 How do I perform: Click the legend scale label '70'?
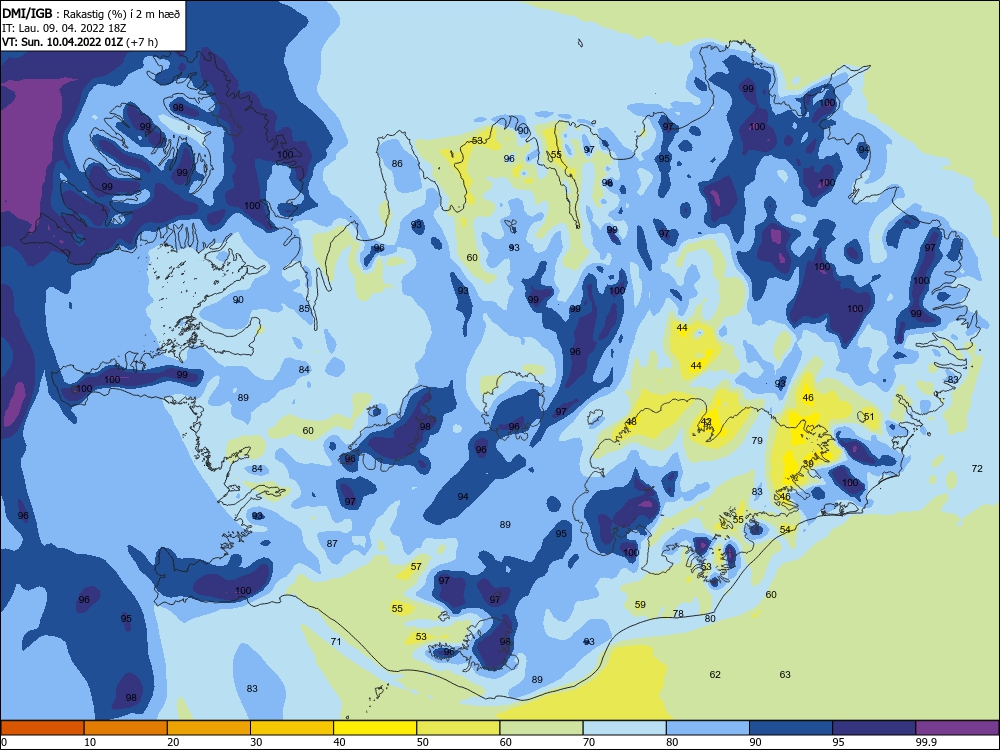pyautogui.click(x=589, y=742)
